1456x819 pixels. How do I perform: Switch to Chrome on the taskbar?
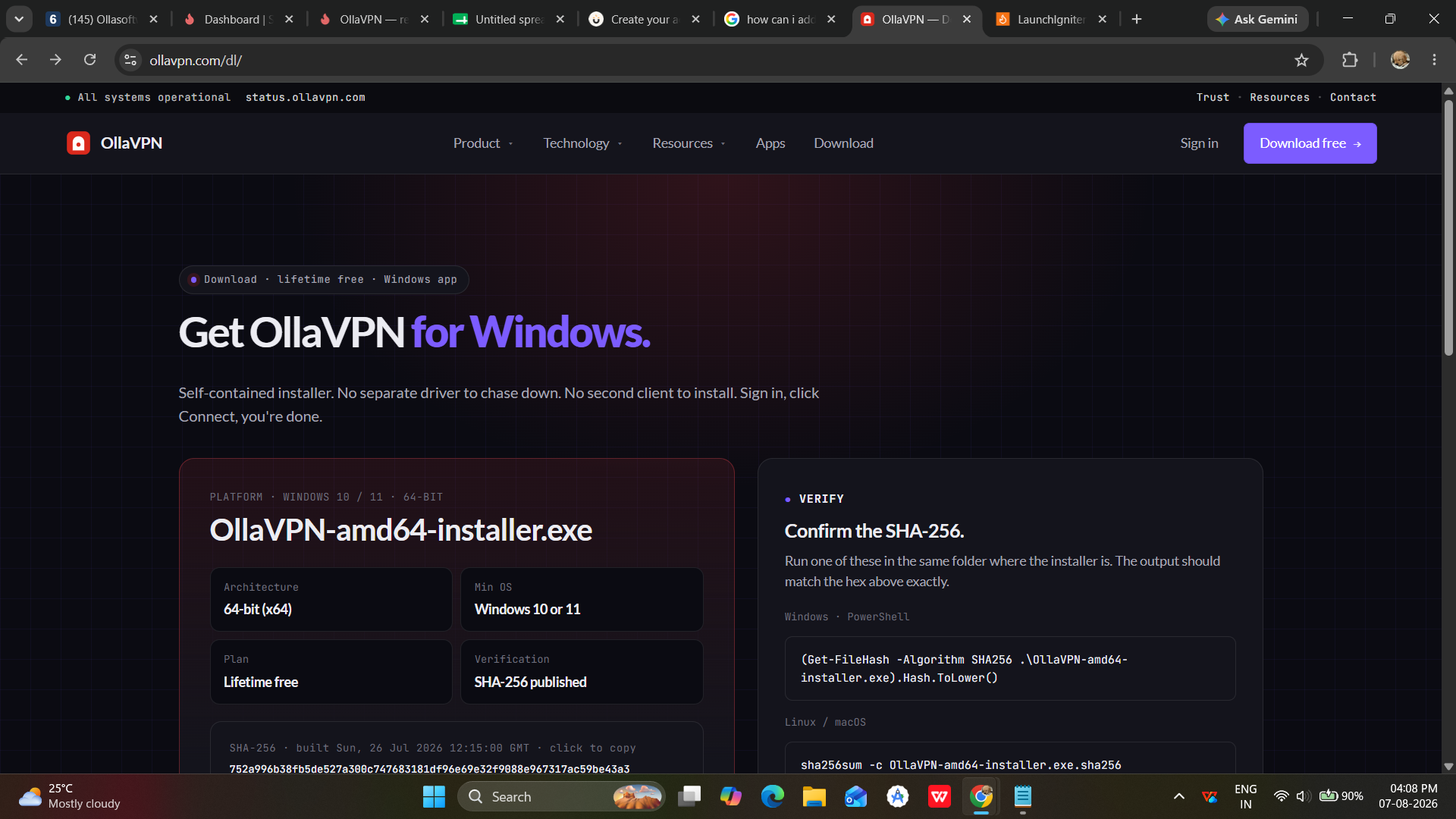[x=981, y=796]
